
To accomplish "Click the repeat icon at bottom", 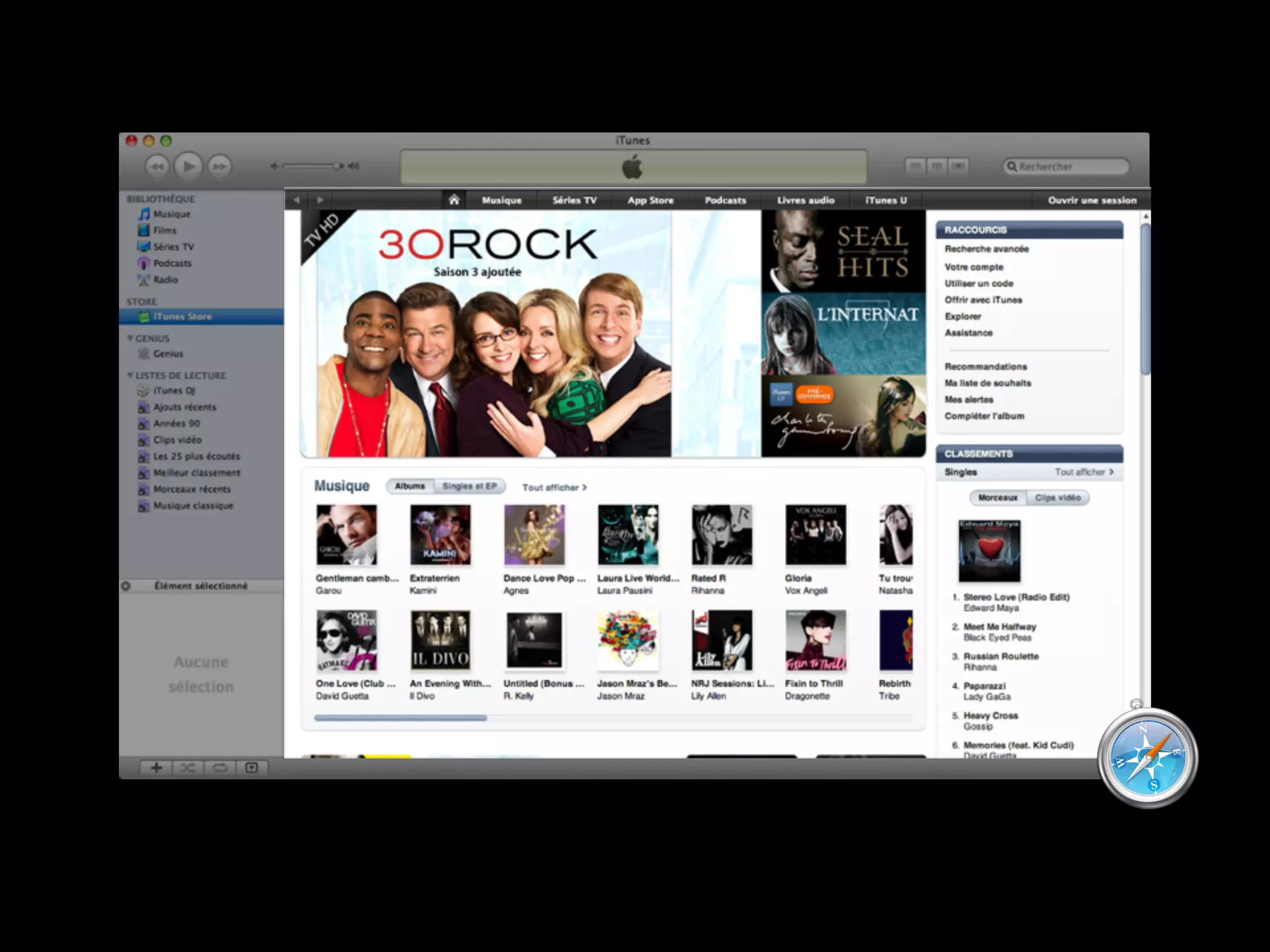I will (220, 768).
